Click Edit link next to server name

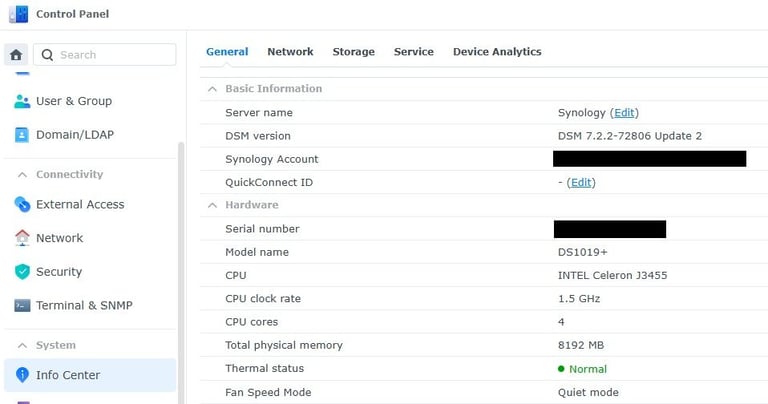click(x=624, y=113)
